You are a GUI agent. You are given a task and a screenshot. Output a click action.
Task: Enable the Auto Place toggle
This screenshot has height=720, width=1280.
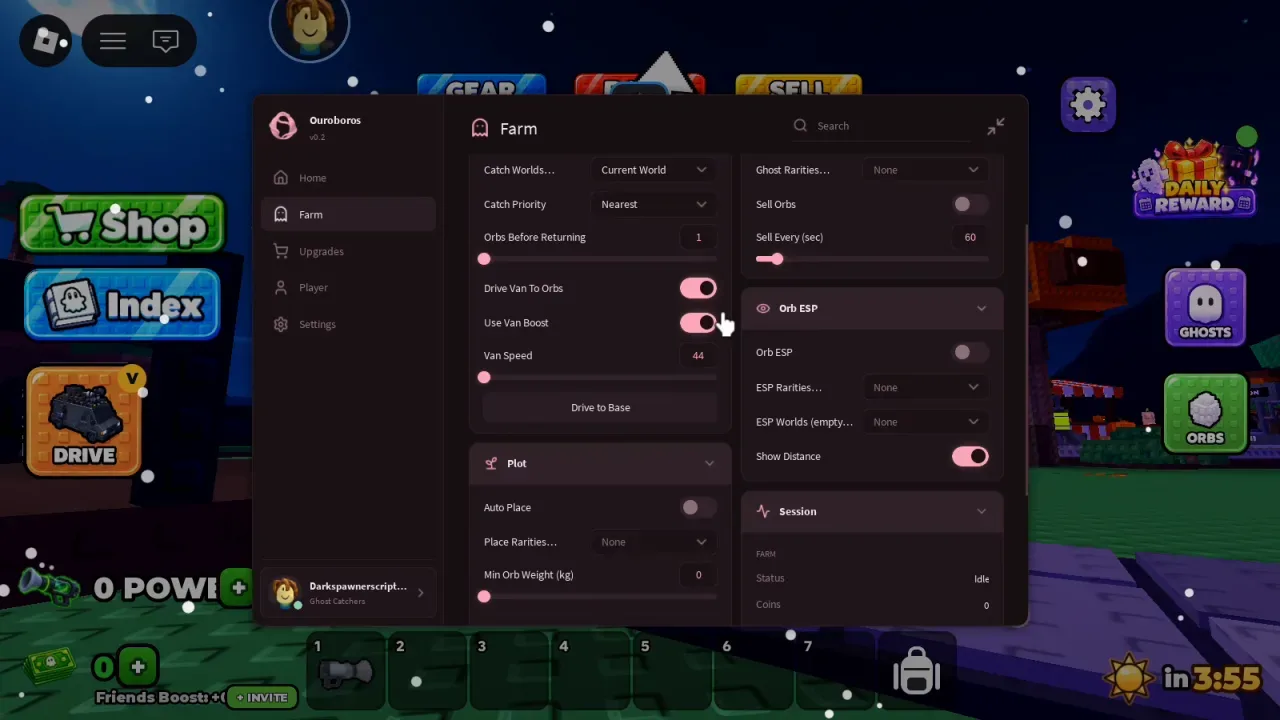(698, 507)
